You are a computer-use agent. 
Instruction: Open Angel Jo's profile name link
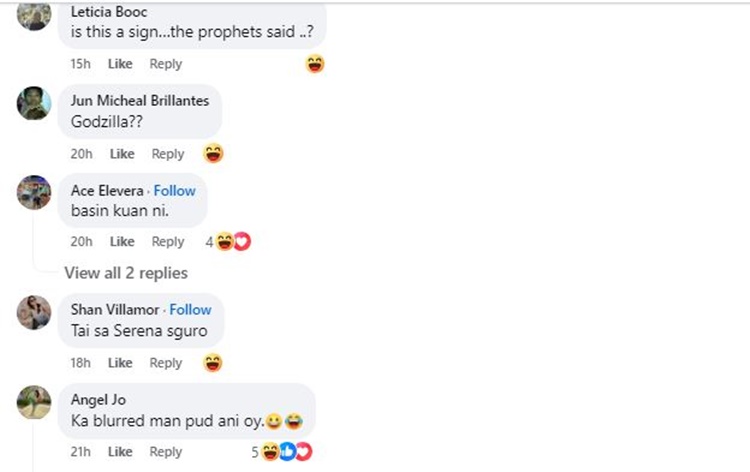[x=99, y=399]
